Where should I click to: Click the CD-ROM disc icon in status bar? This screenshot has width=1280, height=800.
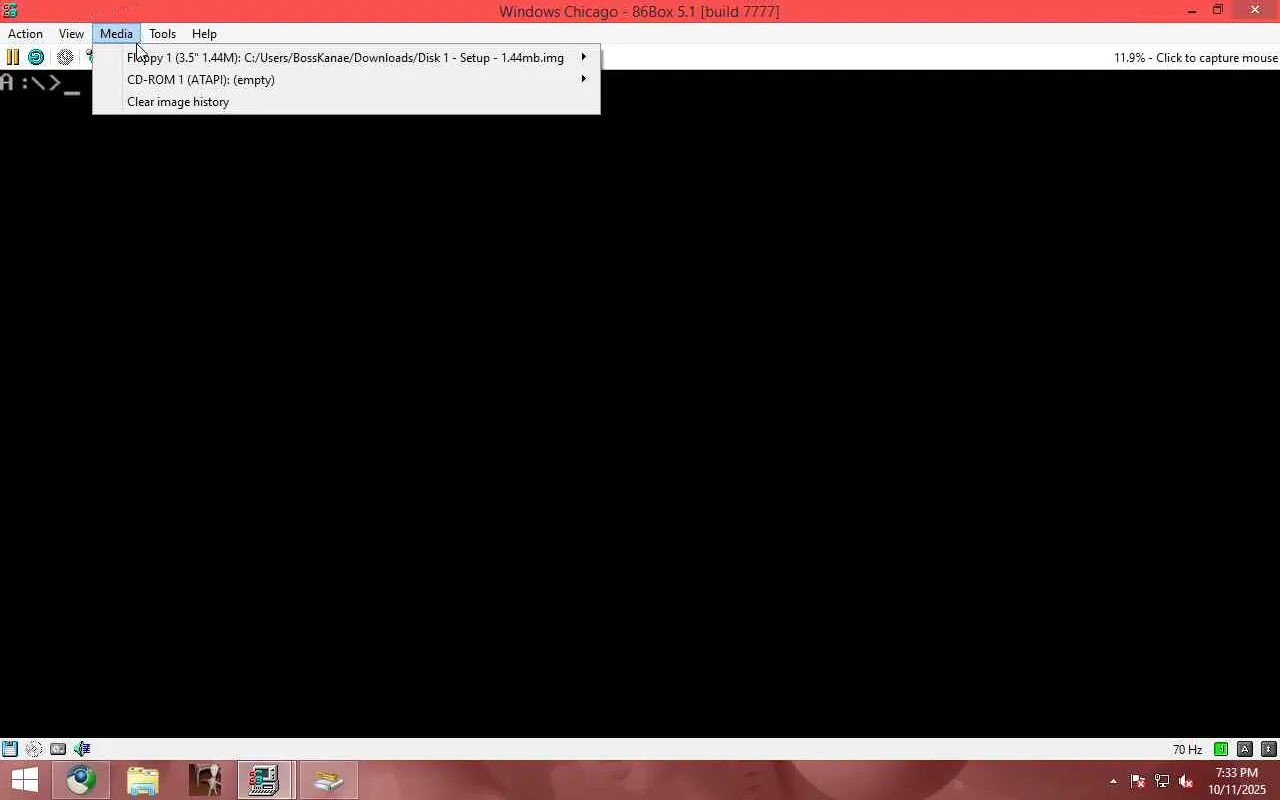[34, 749]
